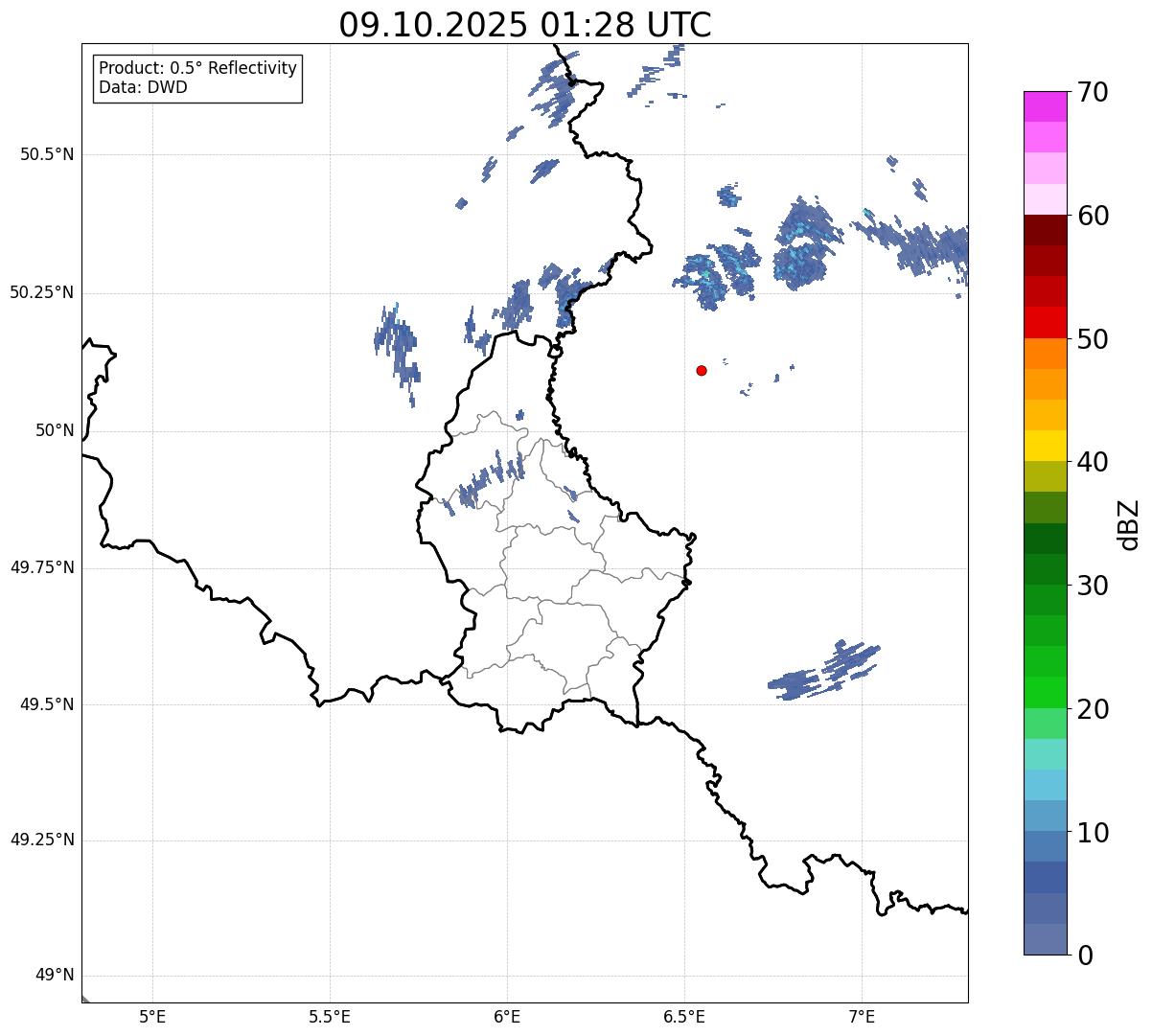Click the "50.5°N" latitude label
The image size is (1152, 1036).
(47, 154)
